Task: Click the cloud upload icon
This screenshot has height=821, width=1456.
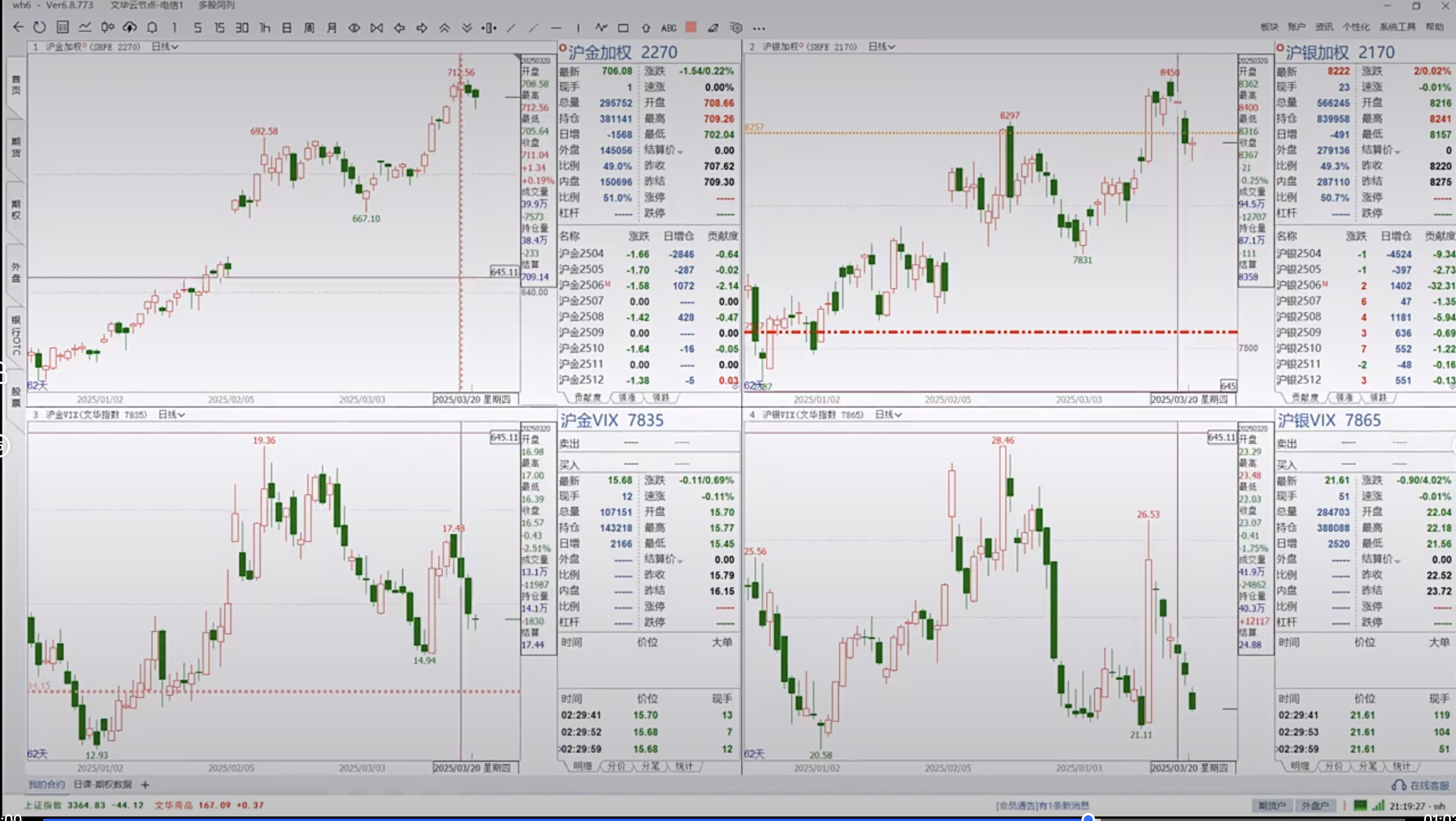Action: click(x=130, y=27)
